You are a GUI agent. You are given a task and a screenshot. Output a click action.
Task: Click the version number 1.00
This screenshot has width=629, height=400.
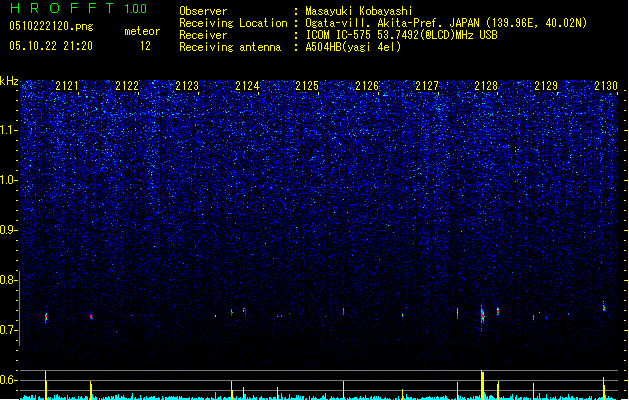(136, 9)
